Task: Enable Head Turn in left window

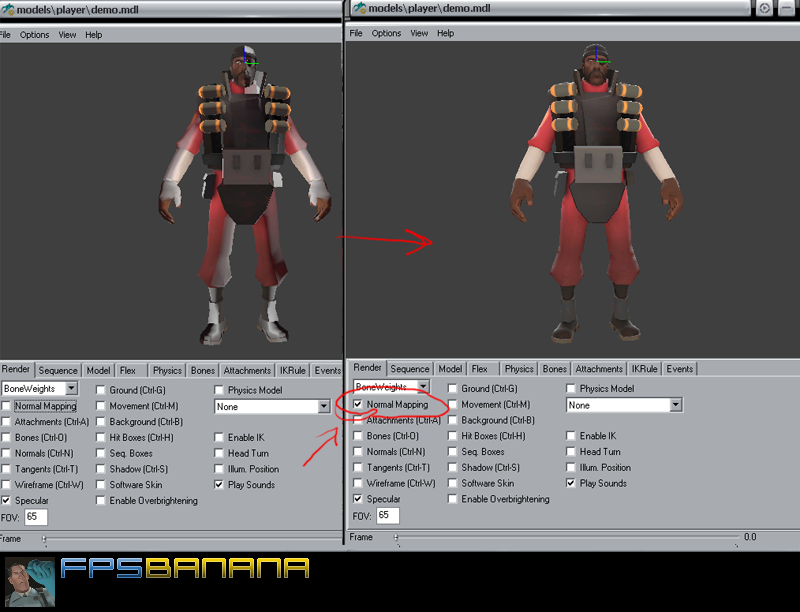Action: (219, 453)
